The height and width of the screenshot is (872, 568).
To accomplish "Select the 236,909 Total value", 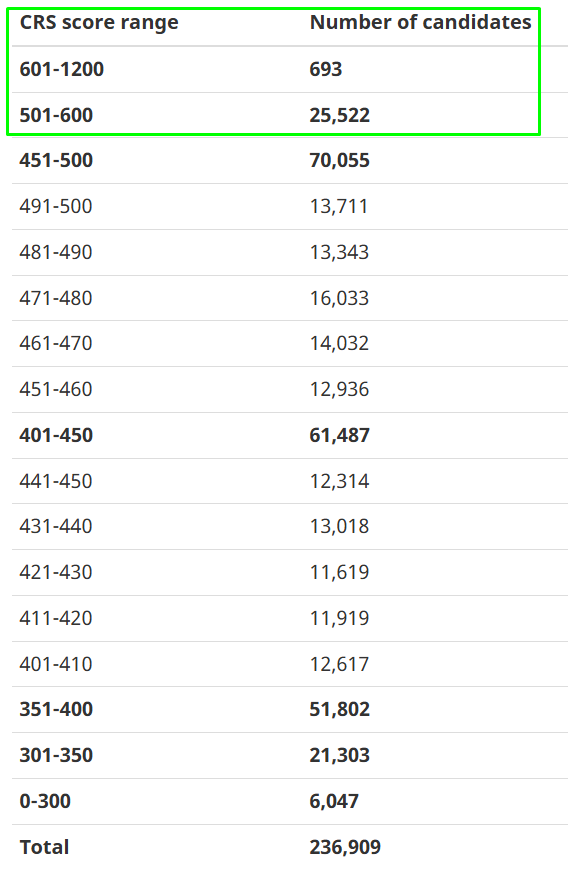I will [345, 848].
